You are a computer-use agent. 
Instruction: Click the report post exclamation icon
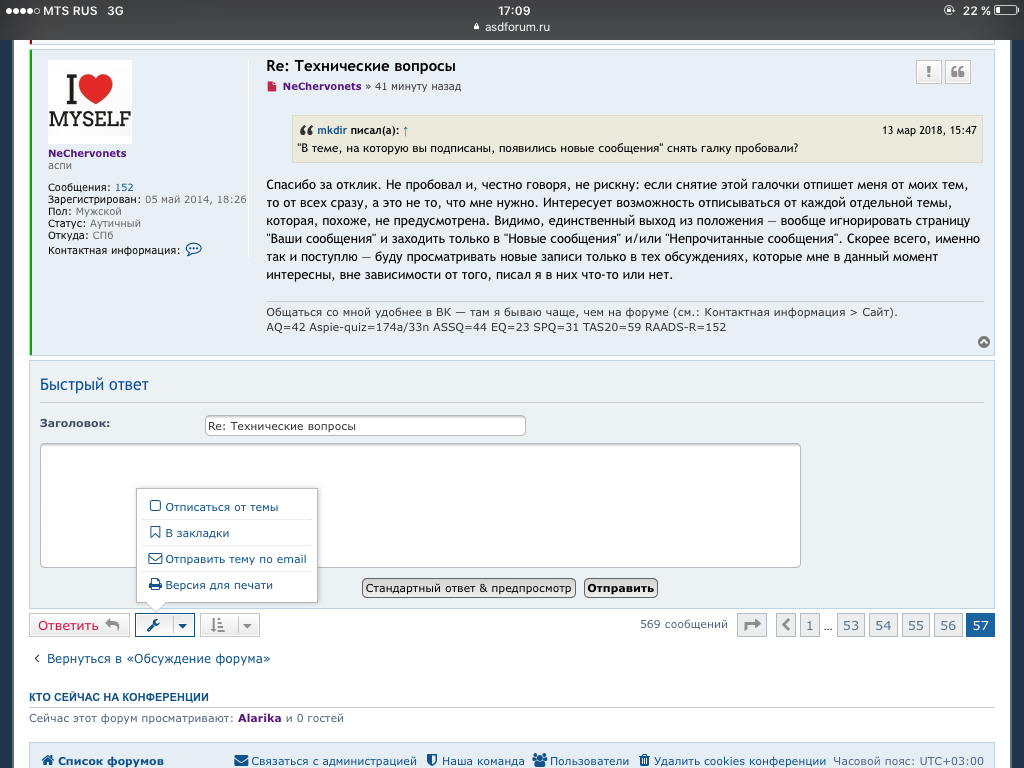(929, 72)
